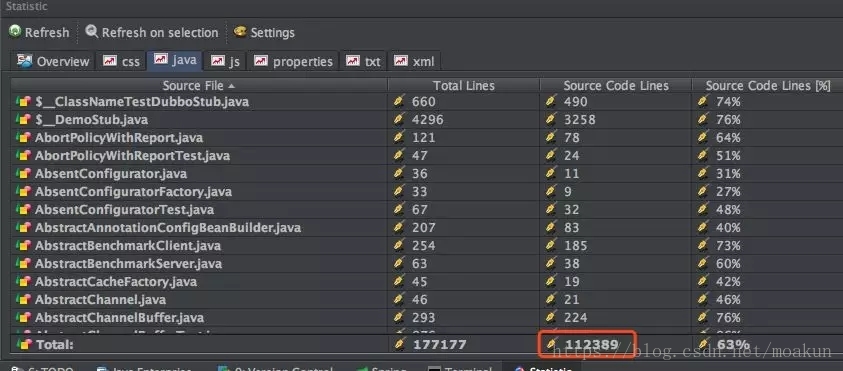Click Refresh on selection
Viewport: 843px width, 371px height.
(x=152, y=32)
